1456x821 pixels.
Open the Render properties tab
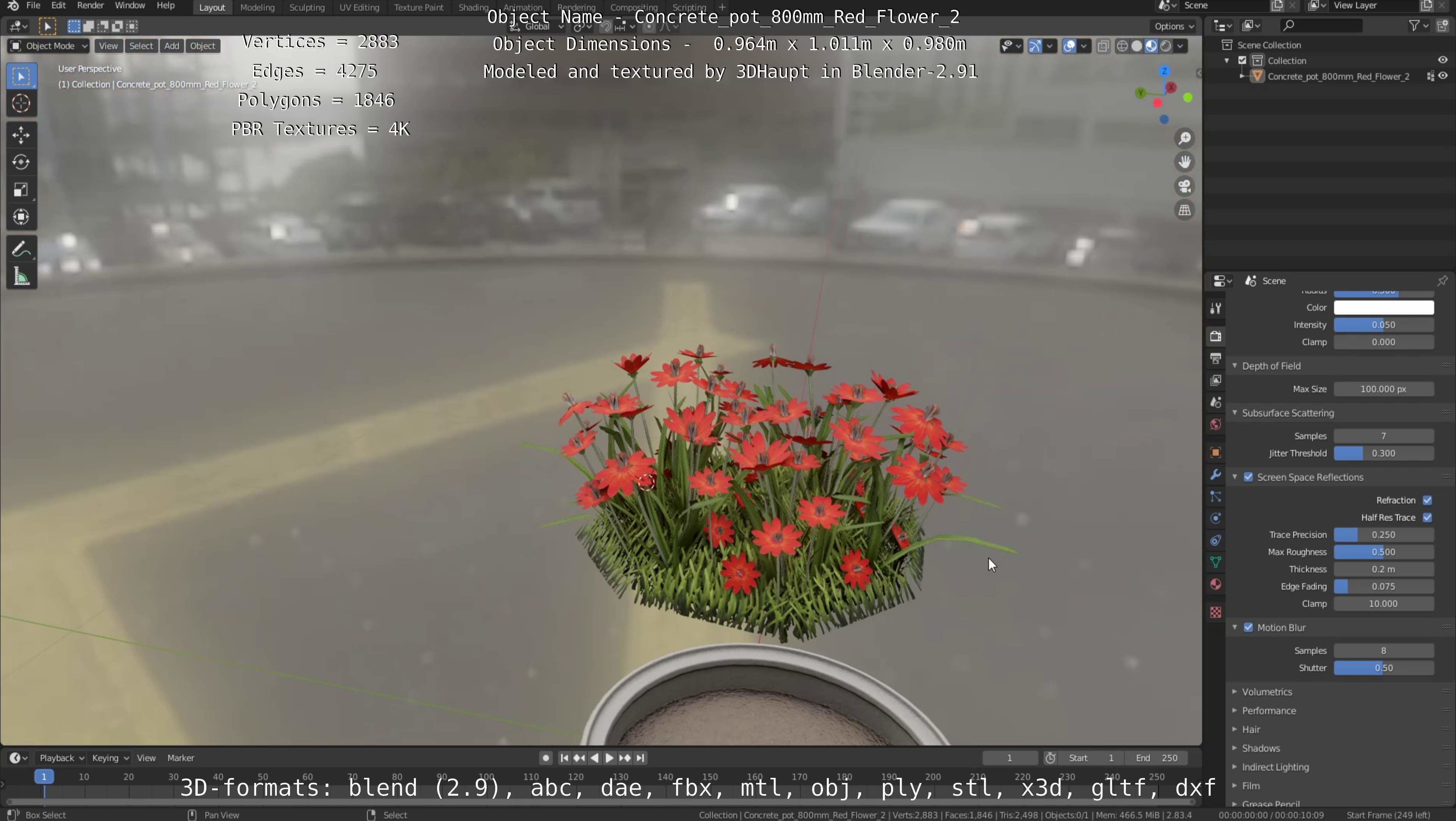(x=1216, y=336)
